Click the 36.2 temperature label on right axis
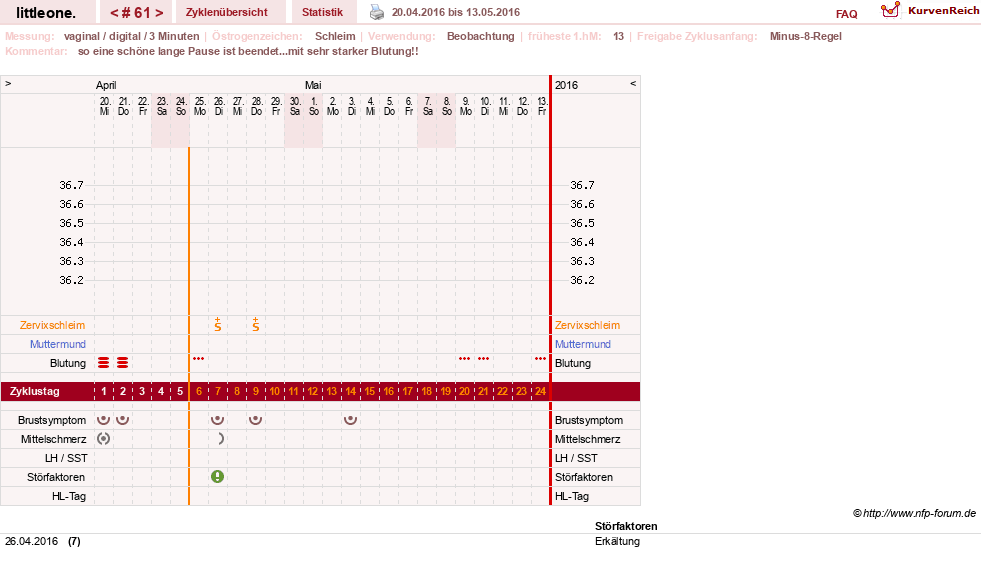The height and width of the screenshot is (565, 981). coord(582,280)
